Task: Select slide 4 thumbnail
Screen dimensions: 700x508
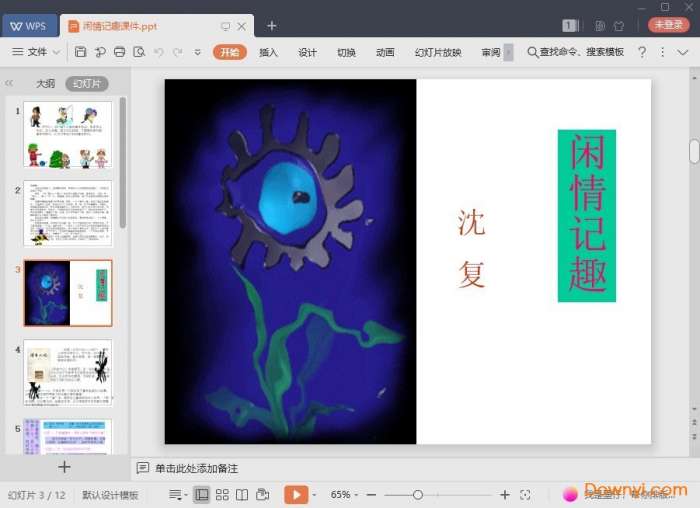Action: (x=68, y=372)
